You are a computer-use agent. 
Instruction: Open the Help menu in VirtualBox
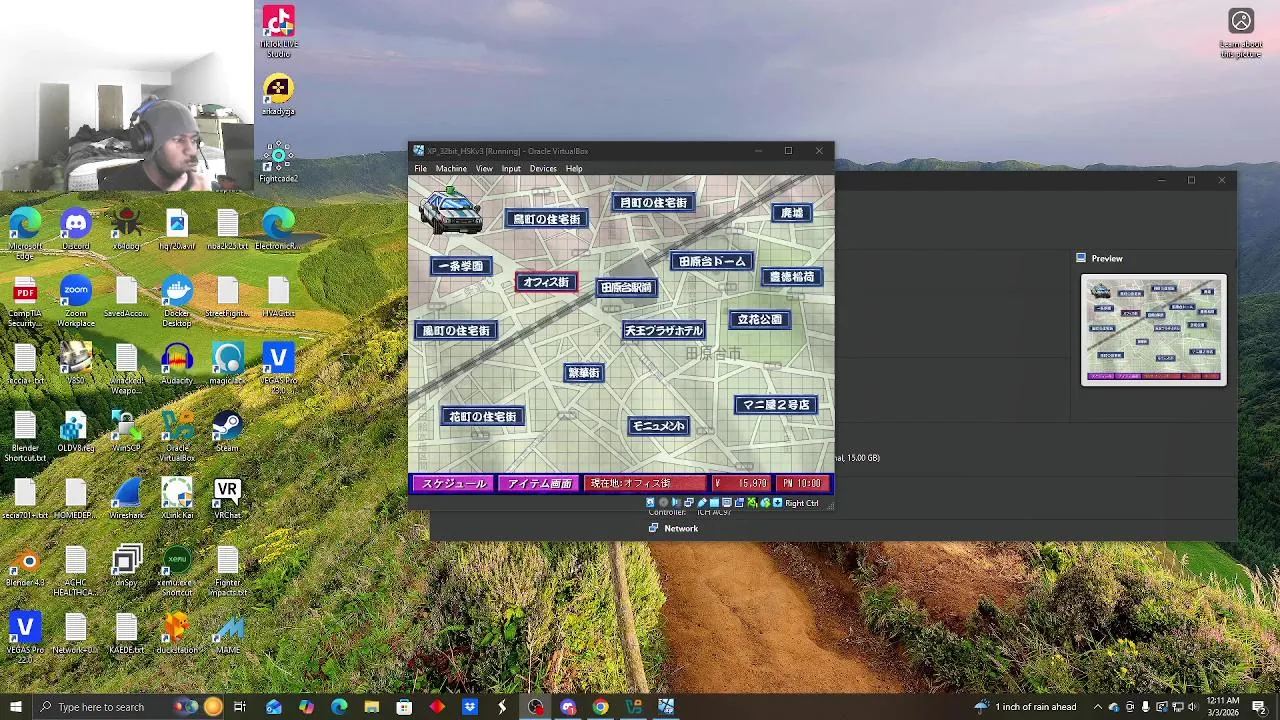[574, 168]
